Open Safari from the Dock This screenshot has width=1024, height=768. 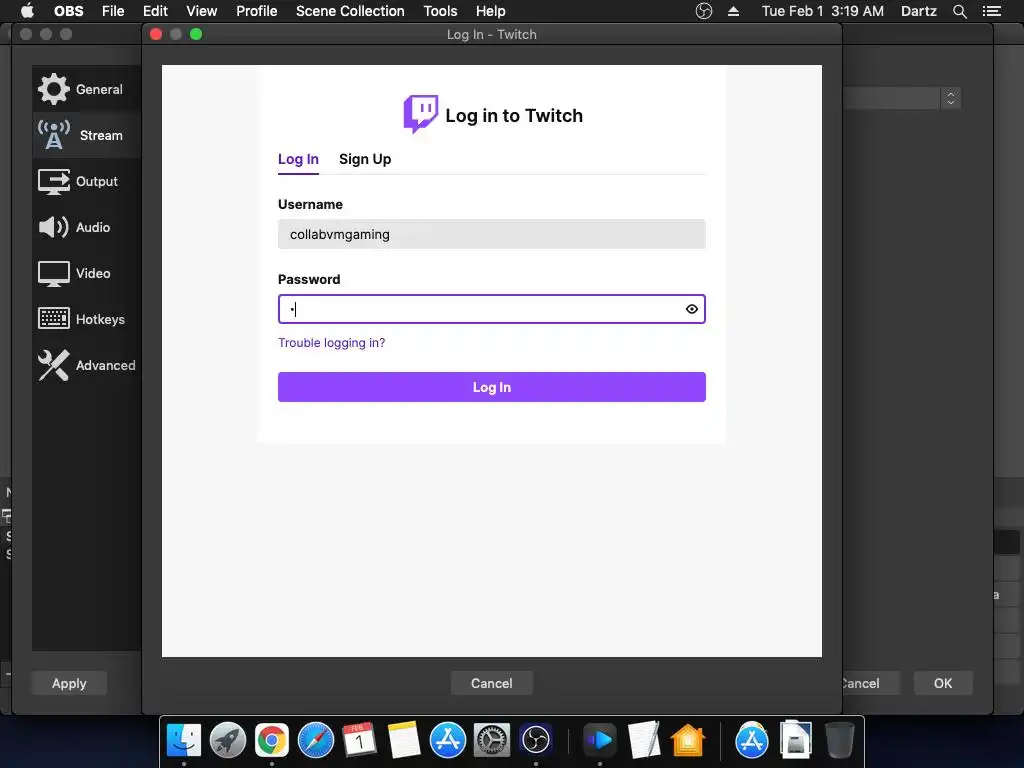(316, 741)
